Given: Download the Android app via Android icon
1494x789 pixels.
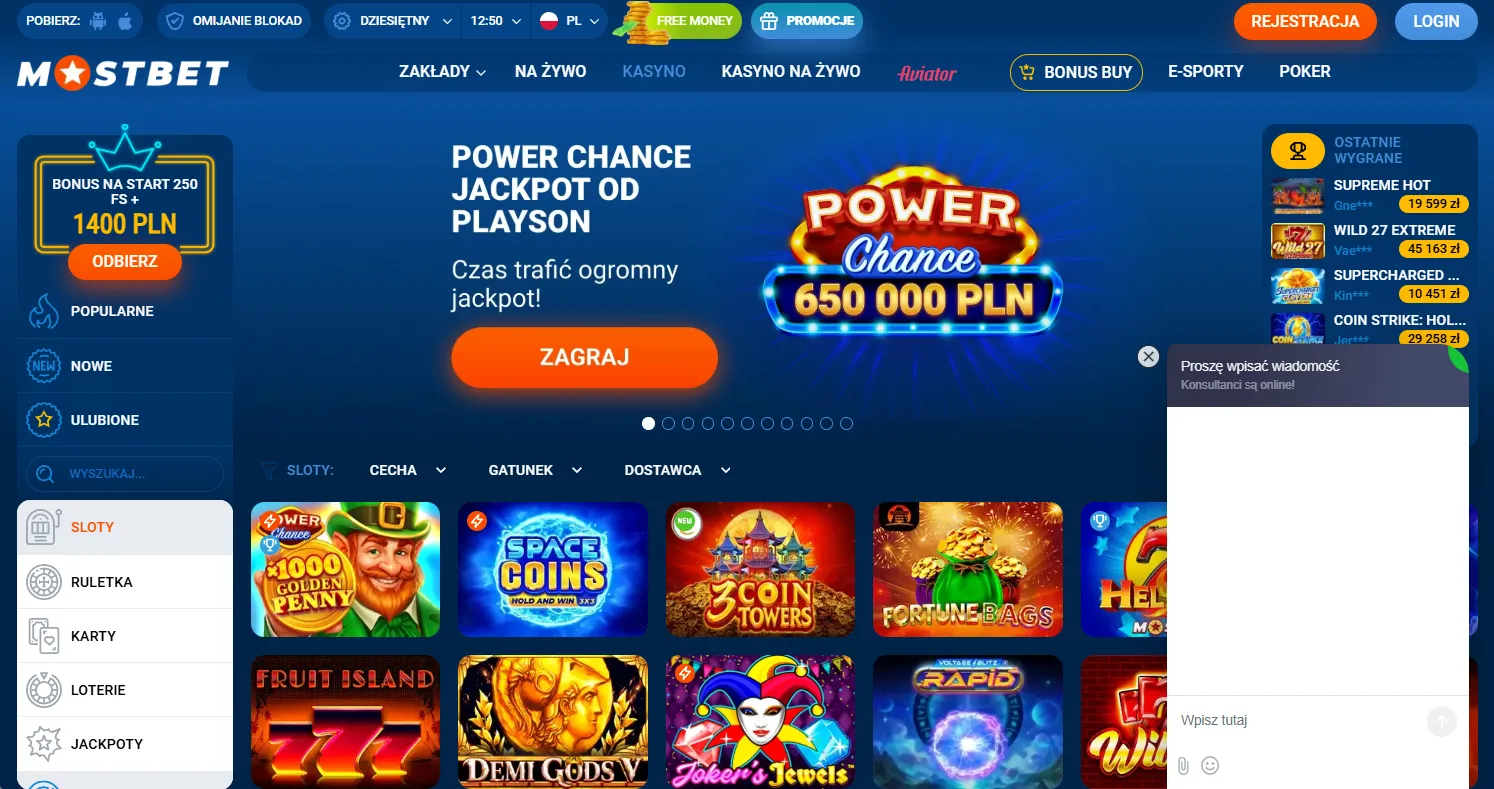Looking at the screenshot, I should pyautogui.click(x=98, y=20).
